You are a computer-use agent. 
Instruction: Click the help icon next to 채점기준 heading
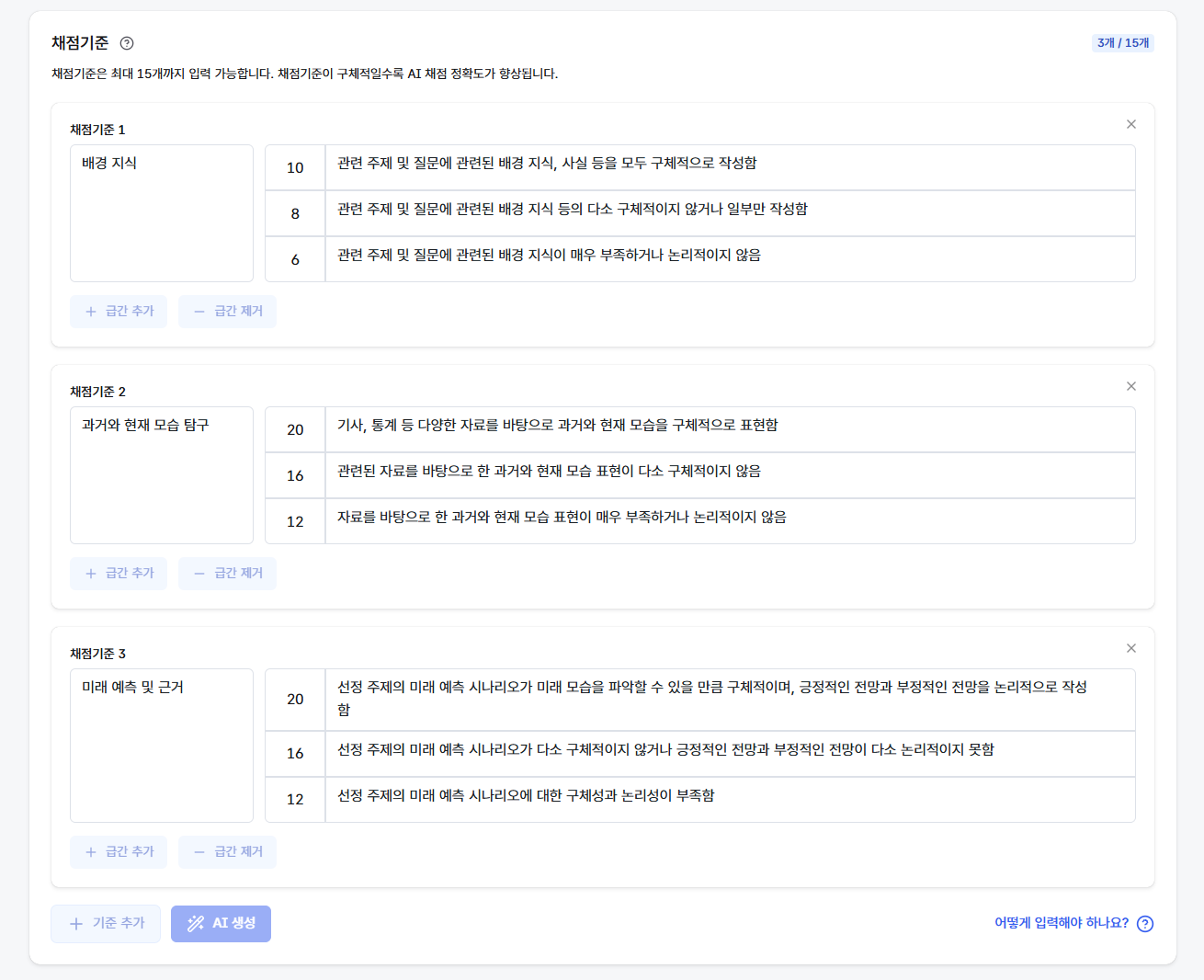[x=127, y=43]
